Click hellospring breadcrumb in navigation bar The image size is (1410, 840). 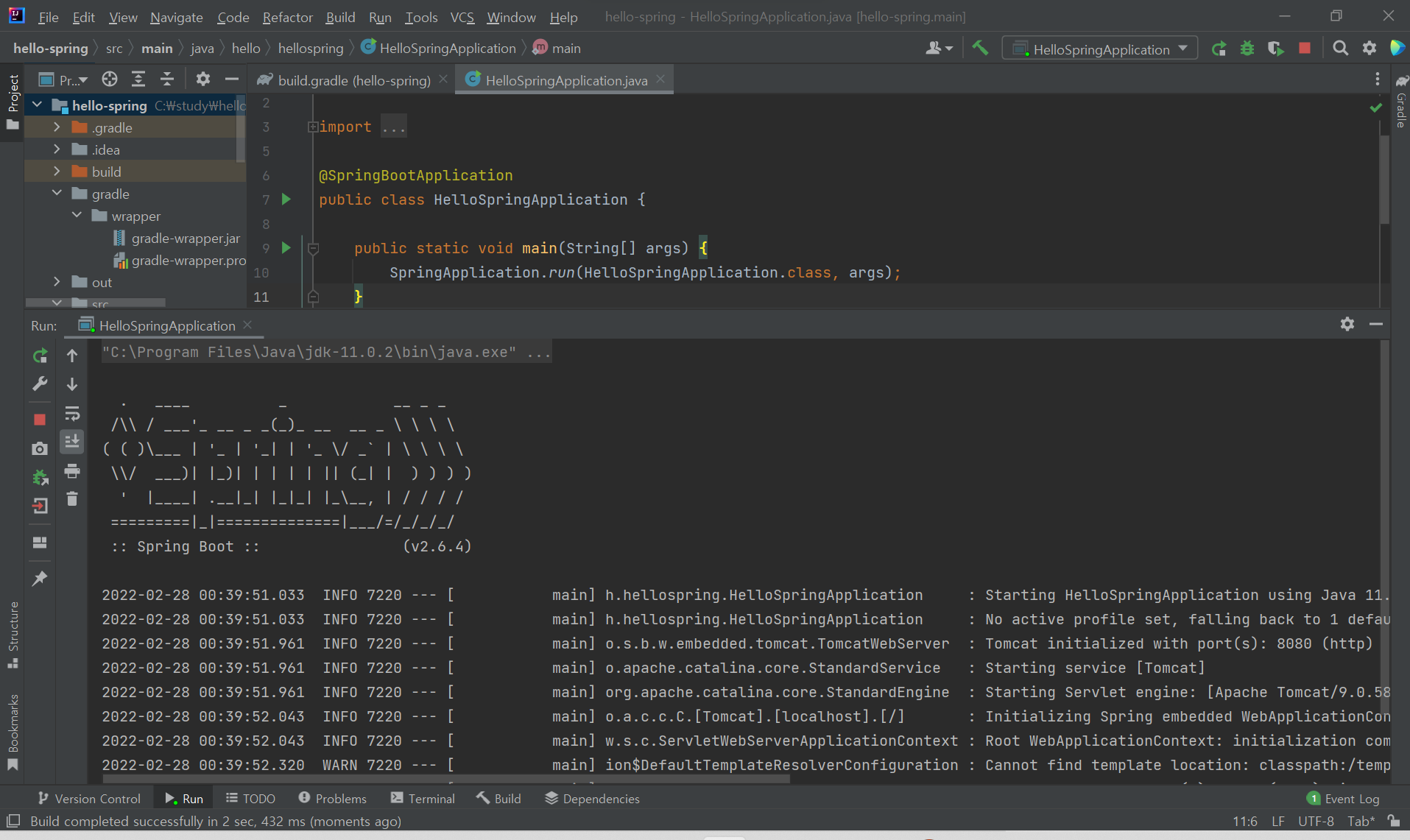pos(311,48)
